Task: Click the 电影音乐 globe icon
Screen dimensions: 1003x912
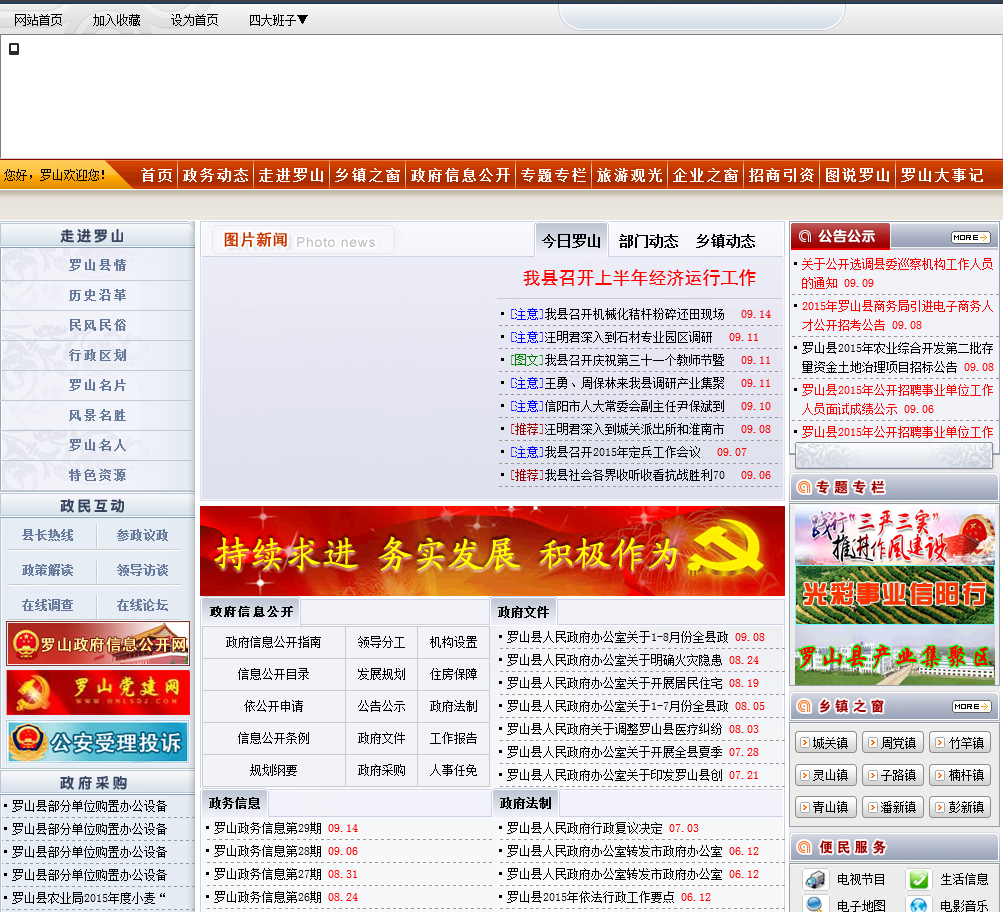Action: click(918, 904)
